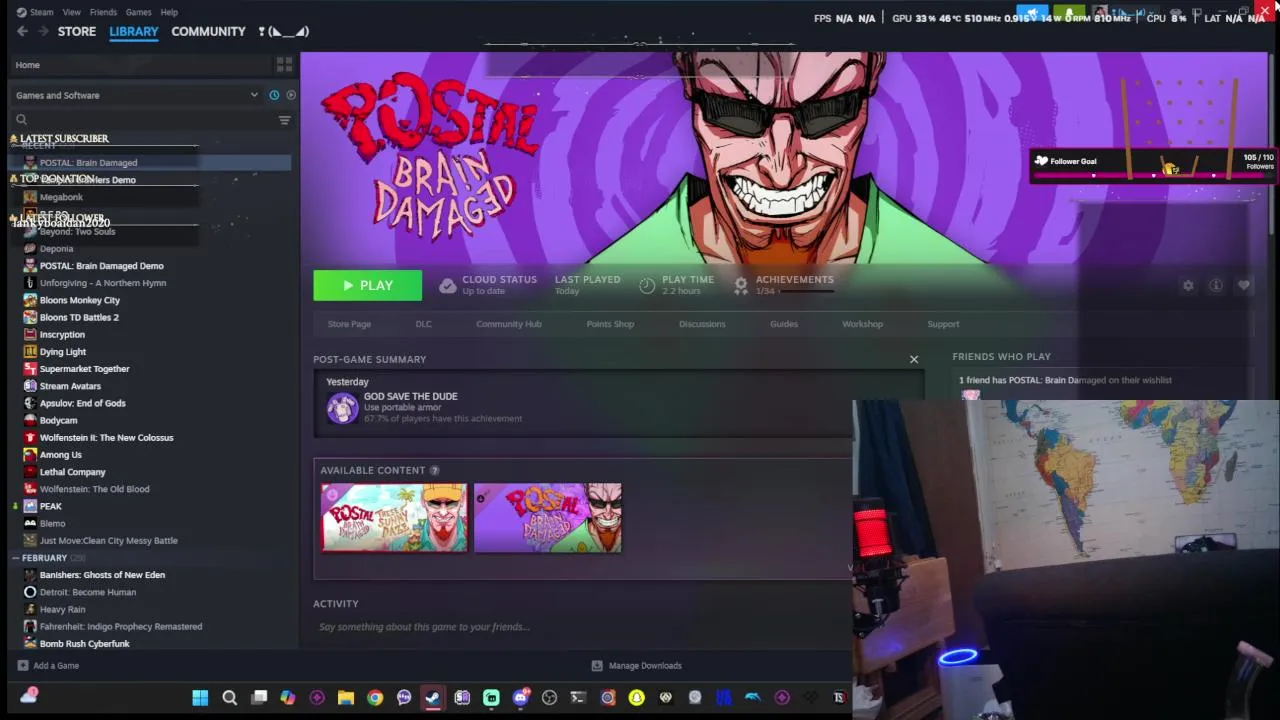Open the first POSTAL DLC thumbnail with yellow hat

[394, 518]
